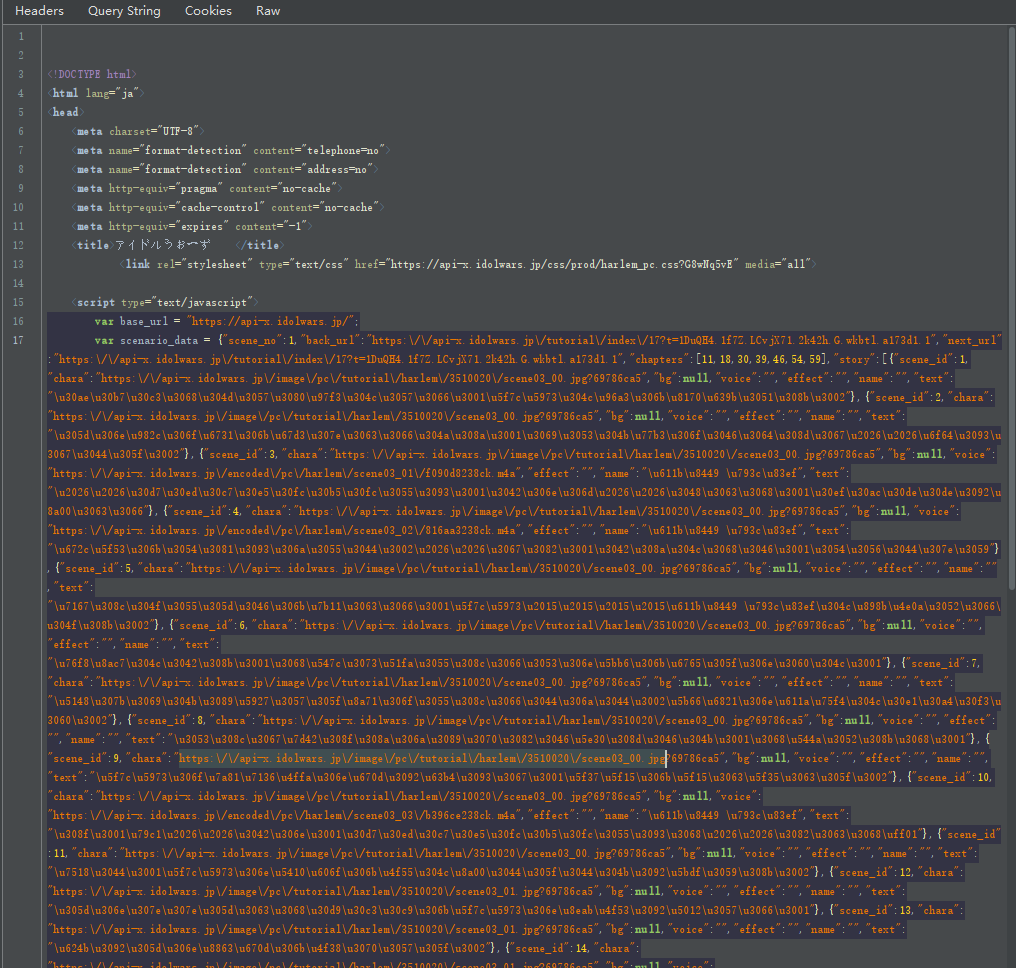1016x968 pixels.
Task: Click the html lang="ja" tag
Action: [98, 93]
